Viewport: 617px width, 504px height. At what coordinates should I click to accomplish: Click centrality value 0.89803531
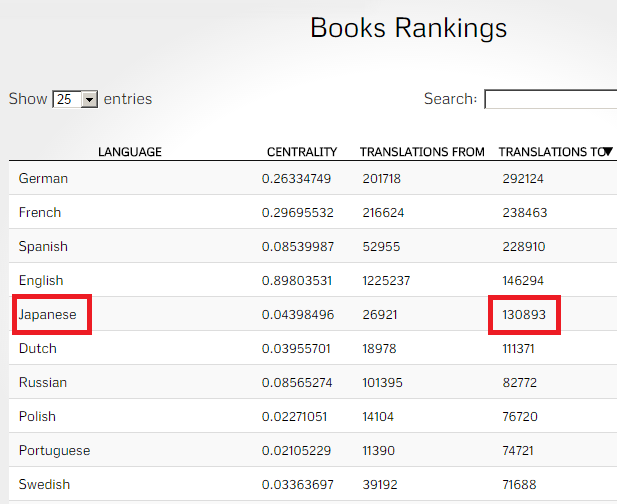coord(297,281)
